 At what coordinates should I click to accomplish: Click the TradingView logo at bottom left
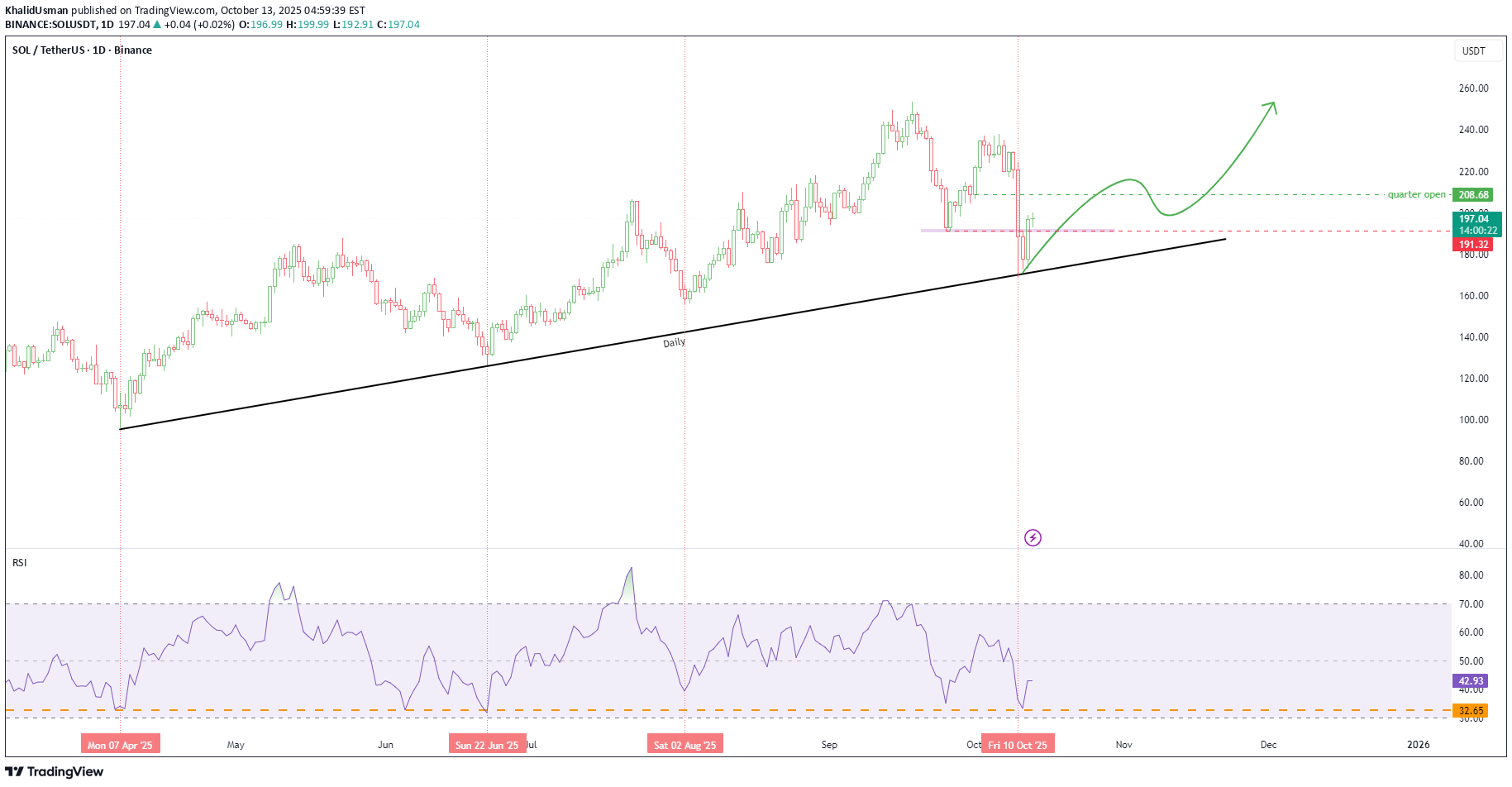(55, 771)
